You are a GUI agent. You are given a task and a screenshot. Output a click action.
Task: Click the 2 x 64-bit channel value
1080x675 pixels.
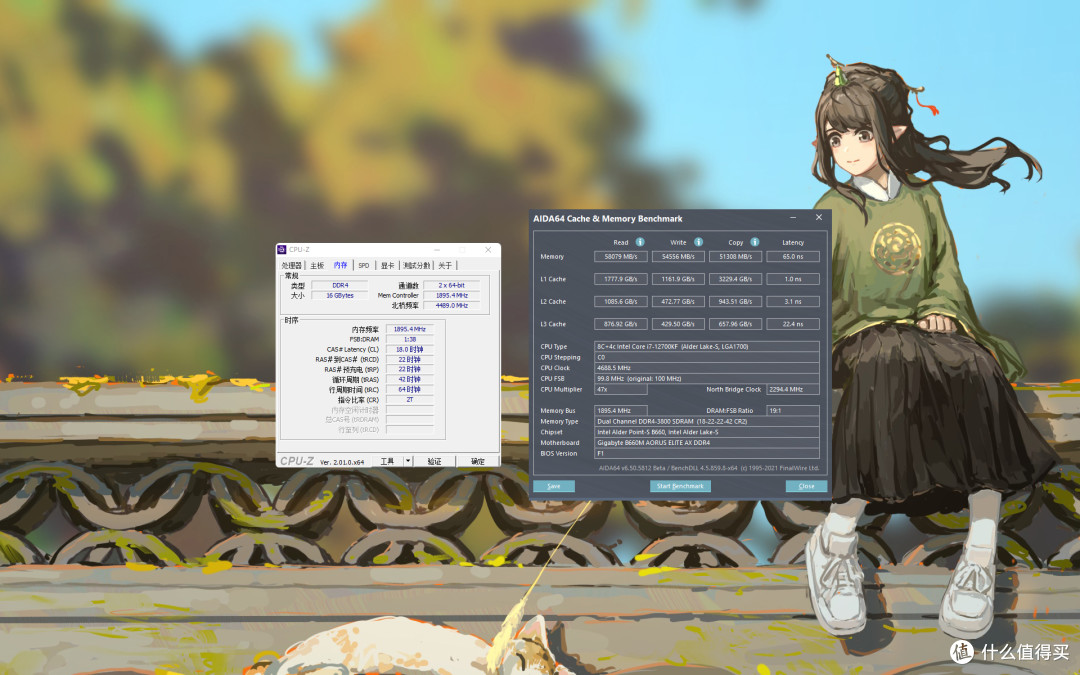(x=452, y=285)
